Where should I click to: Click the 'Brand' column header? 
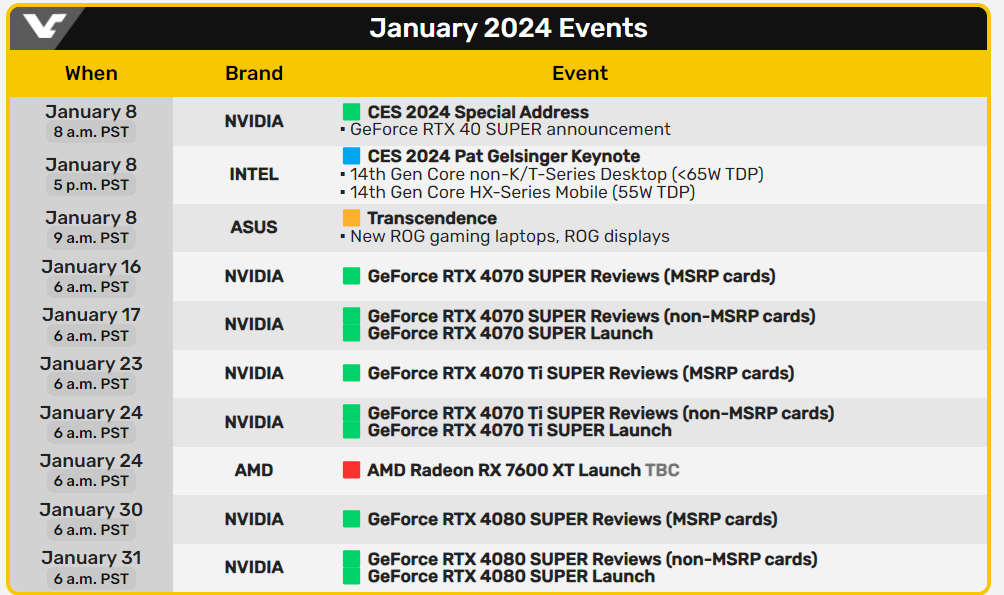point(254,73)
